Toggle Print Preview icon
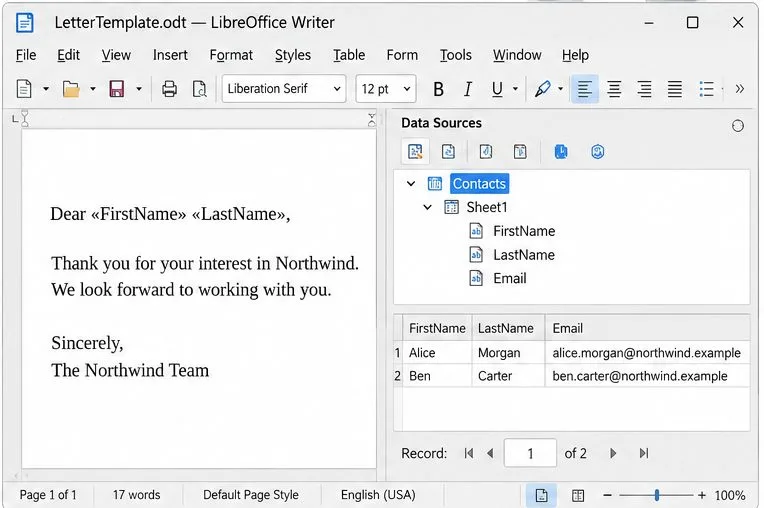 click(x=199, y=89)
